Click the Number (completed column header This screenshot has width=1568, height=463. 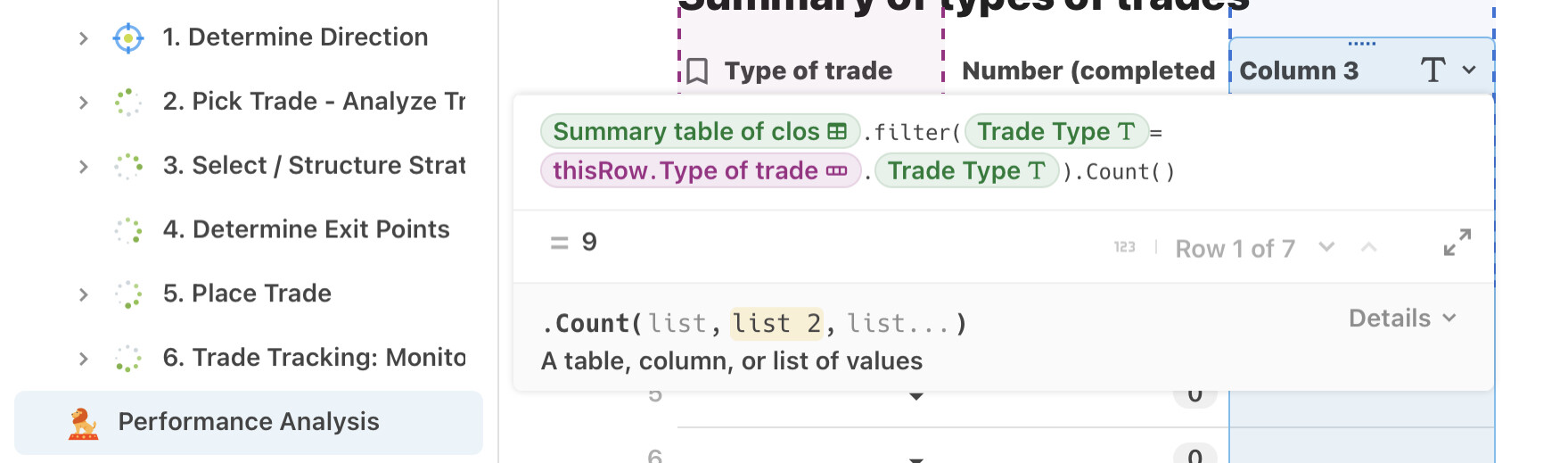pyautogui.click(x=1088, y=71)
